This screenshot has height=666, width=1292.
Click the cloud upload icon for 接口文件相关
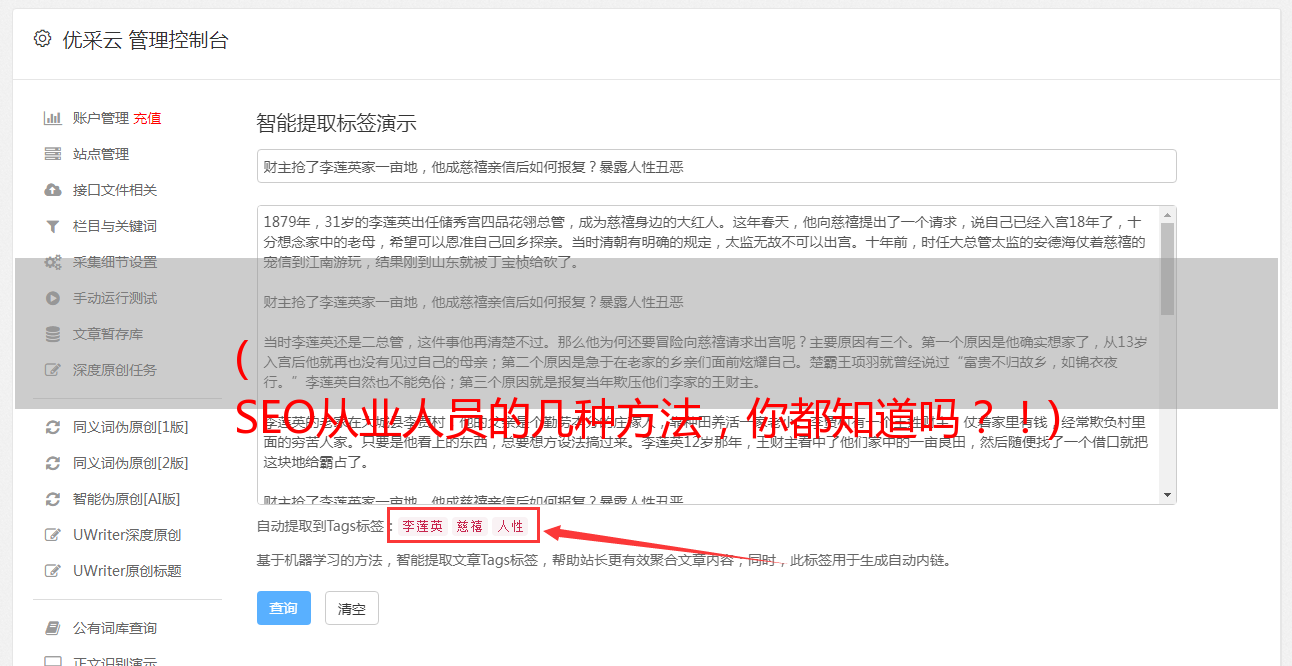tap(53, 190)
